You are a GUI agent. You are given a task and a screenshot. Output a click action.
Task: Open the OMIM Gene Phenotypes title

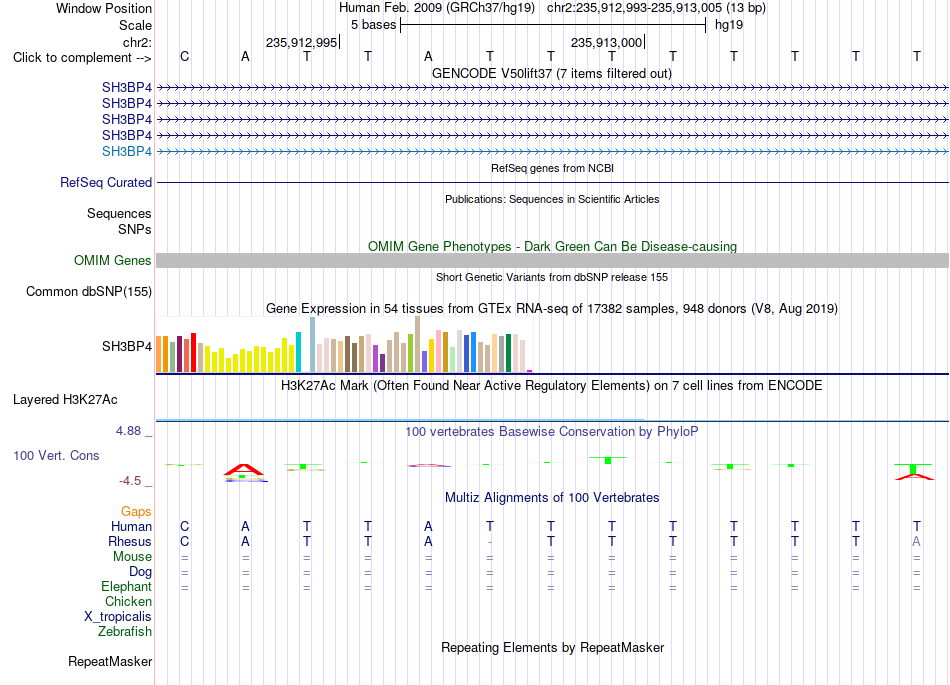point(552,247)
